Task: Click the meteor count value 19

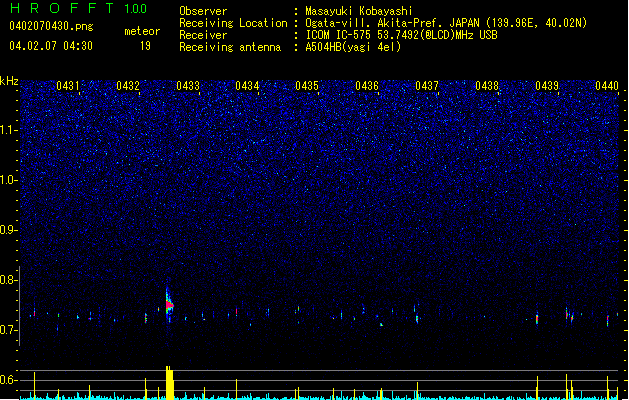Action: 145,46
